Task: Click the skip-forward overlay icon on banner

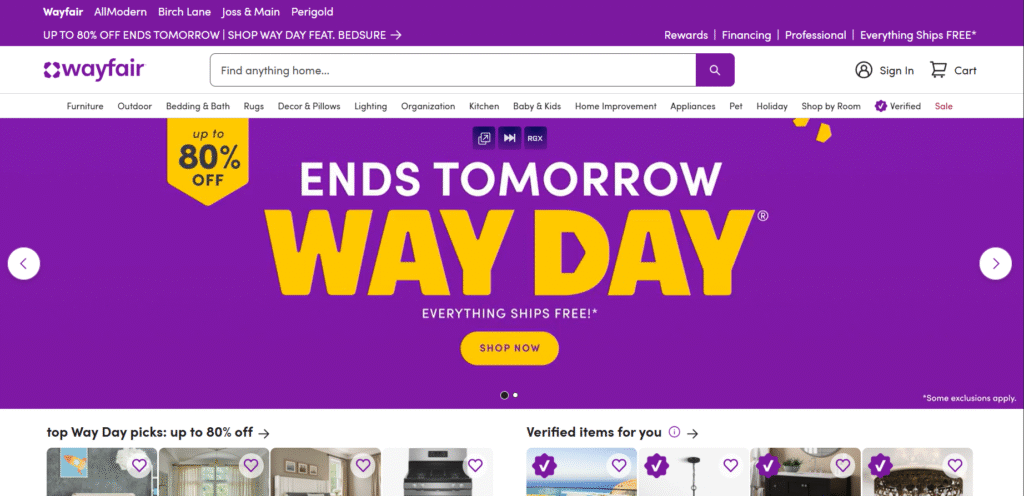Action: click(509, 138)
